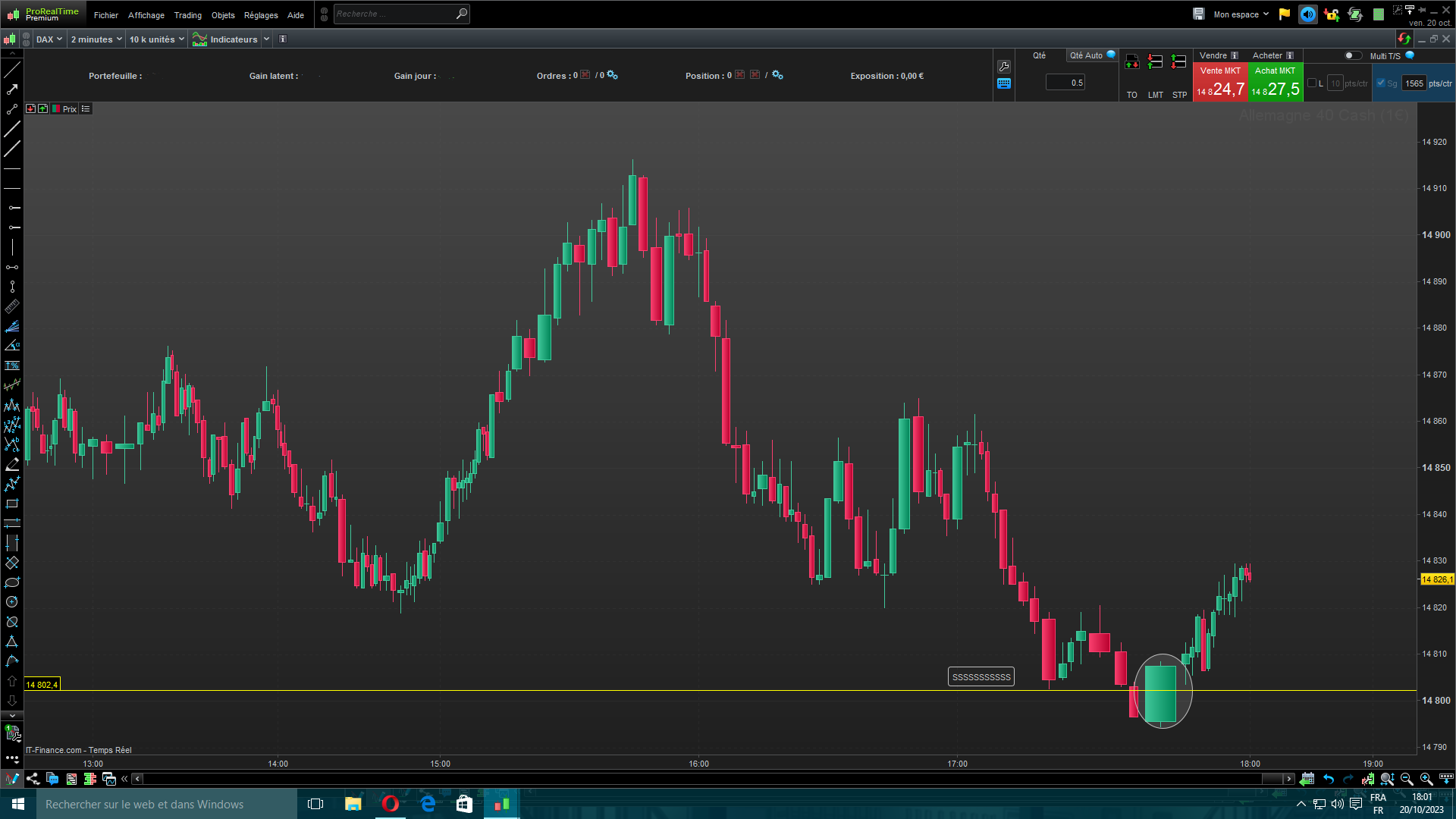Enable the L limit checkbox
The width and height of the screenshot is (1456, 819).
1312,83
